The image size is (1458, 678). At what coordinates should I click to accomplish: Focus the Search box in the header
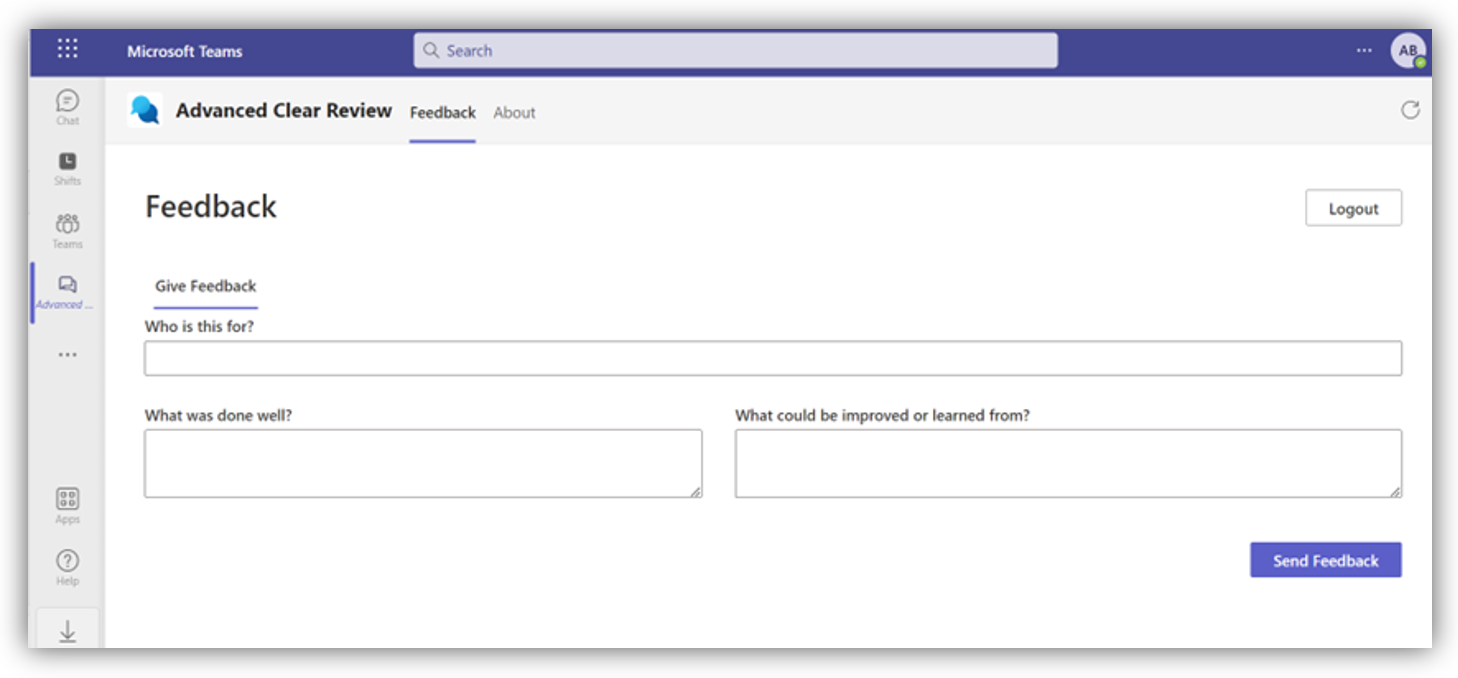tap(735, 51)
